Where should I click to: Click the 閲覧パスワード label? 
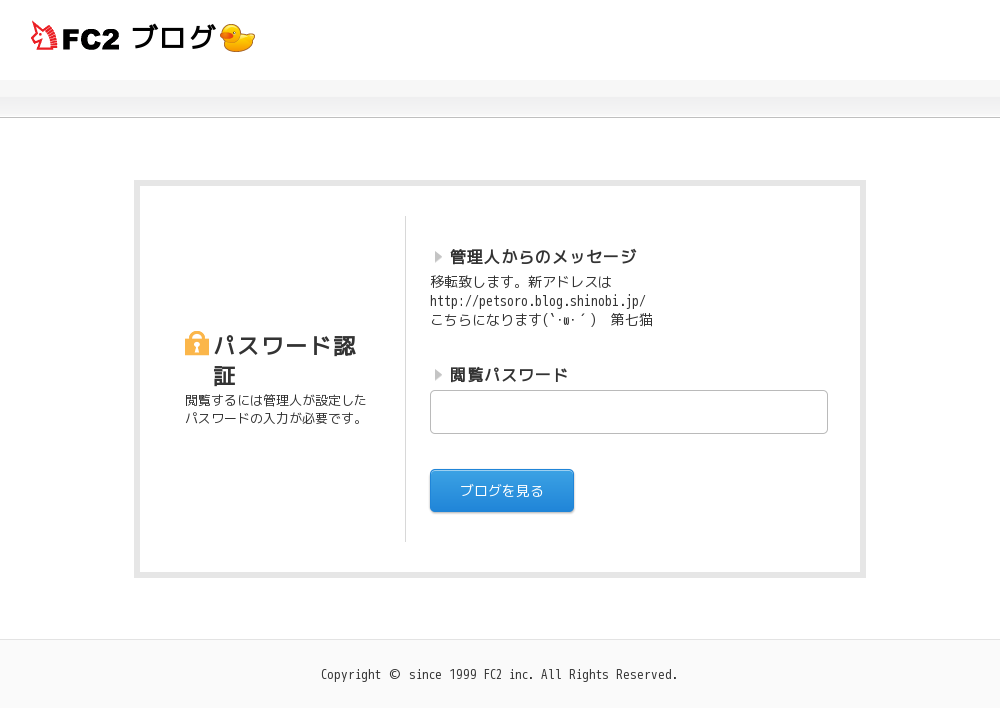point(509,375)
